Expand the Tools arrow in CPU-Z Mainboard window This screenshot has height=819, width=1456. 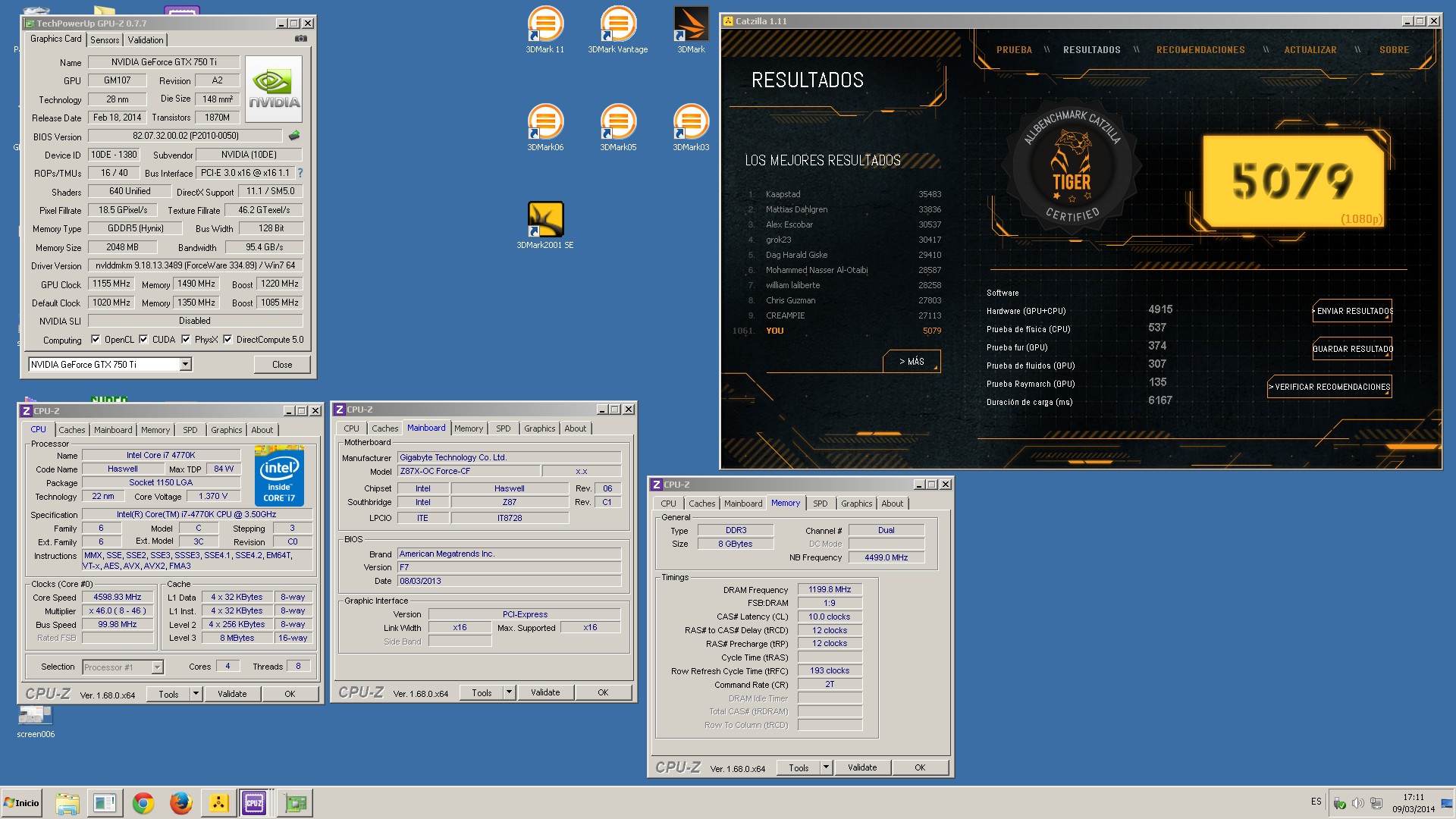point(510,692)
